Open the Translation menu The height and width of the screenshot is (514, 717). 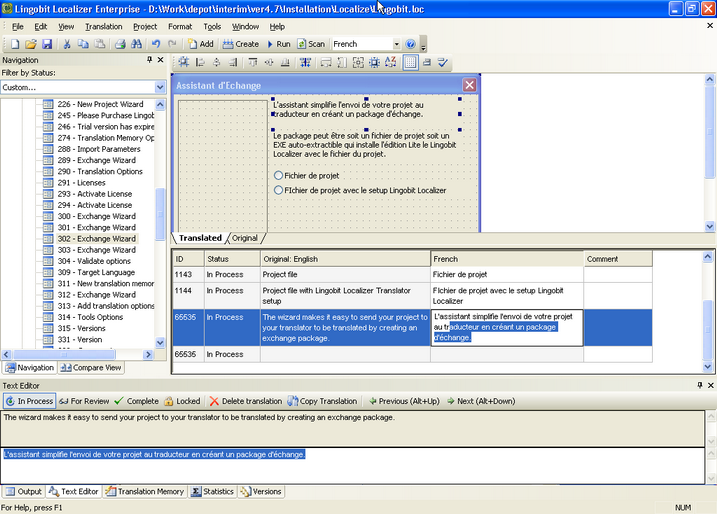(x=104, y=27)
